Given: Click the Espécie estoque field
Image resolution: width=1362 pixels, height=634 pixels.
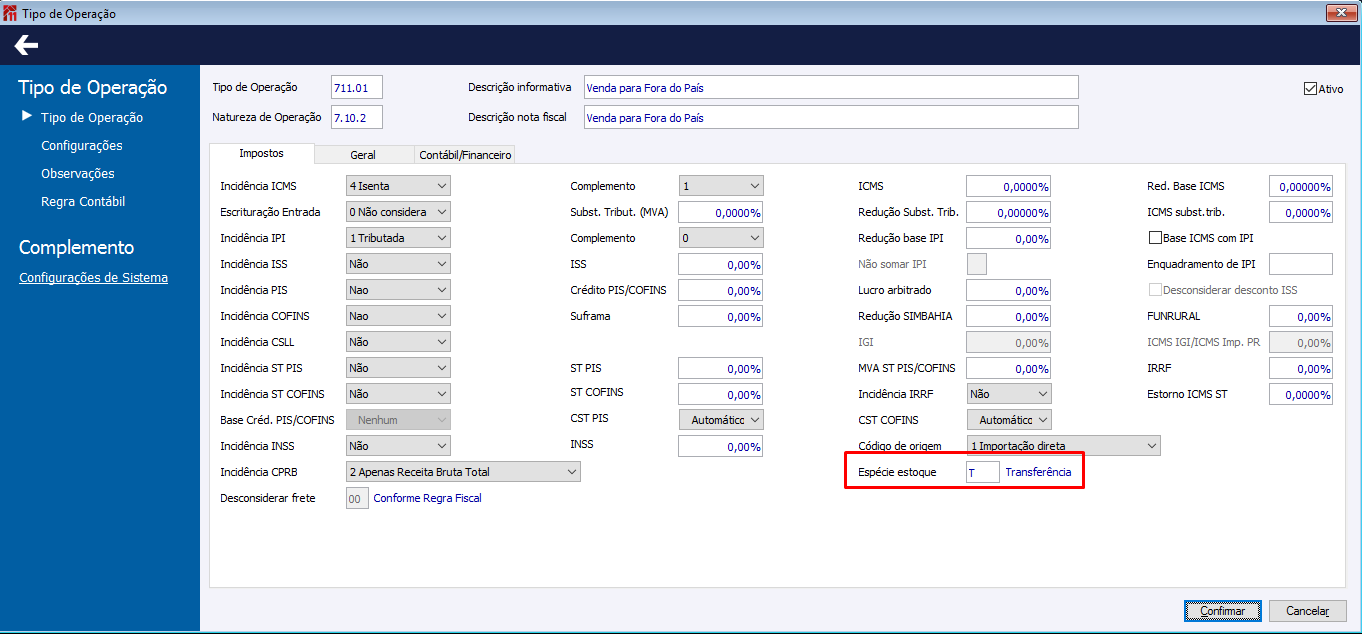Looking at the screenshot, I should [x=983, y=472].
